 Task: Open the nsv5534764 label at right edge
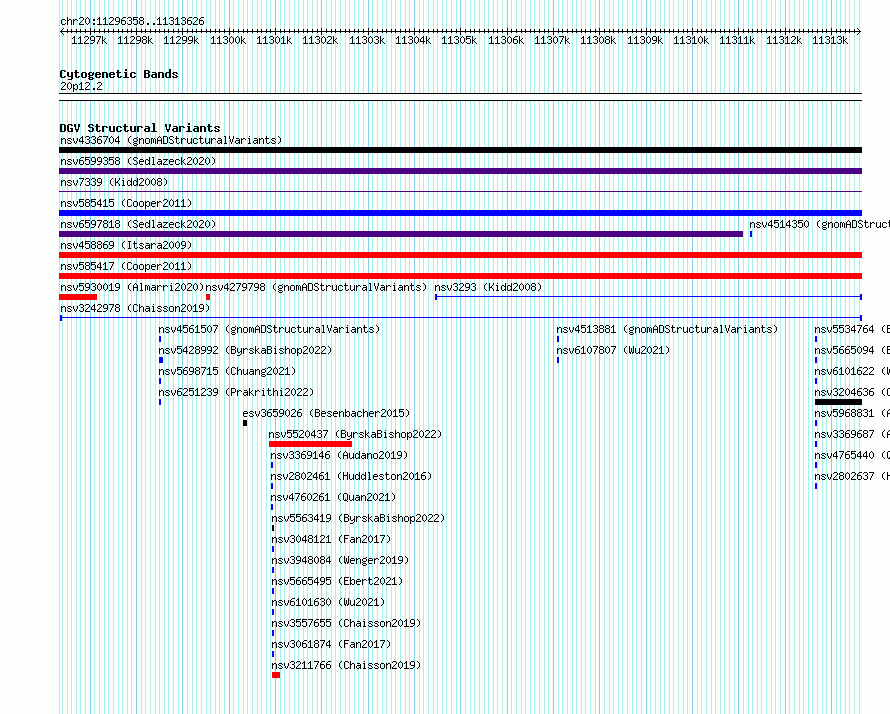pos(852,329)
